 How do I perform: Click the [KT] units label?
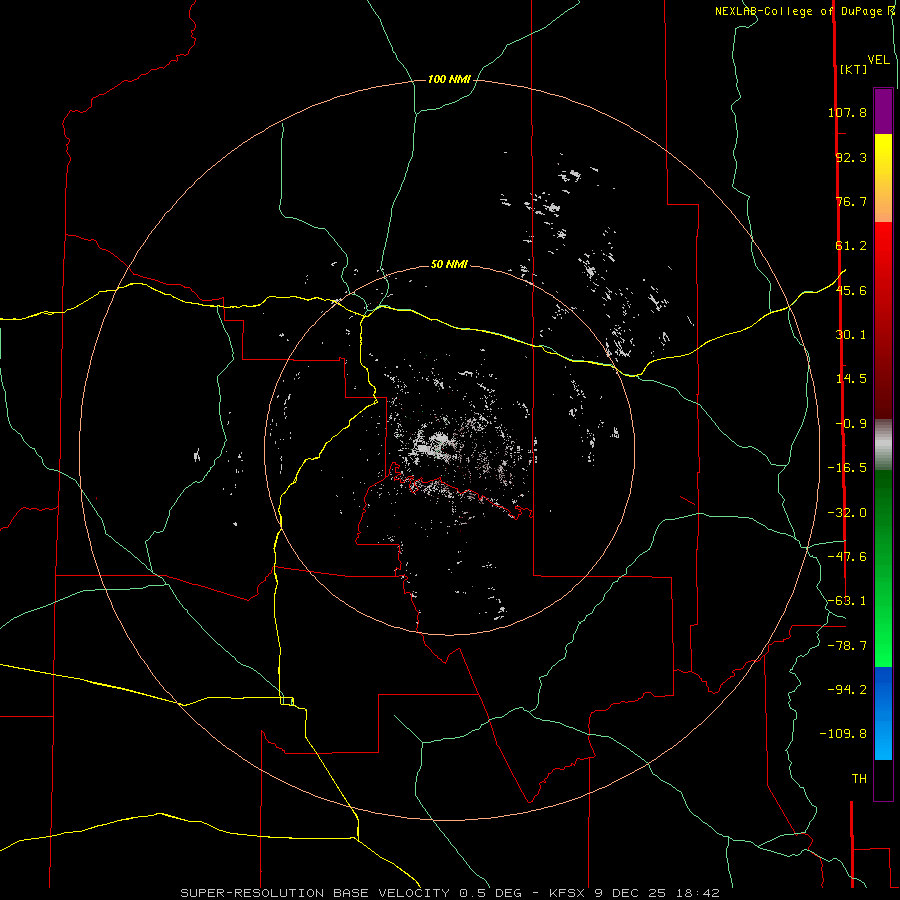pos(853,69)
